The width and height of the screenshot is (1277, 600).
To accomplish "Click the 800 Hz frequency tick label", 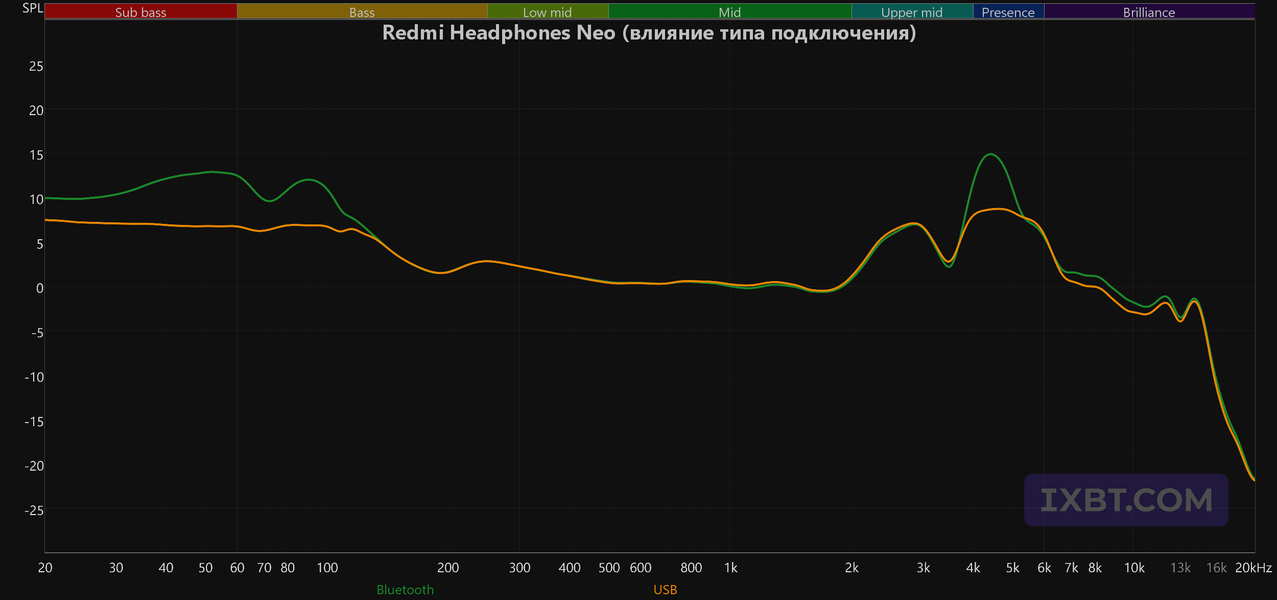I will pyautogui.click(x=691, y=568).
